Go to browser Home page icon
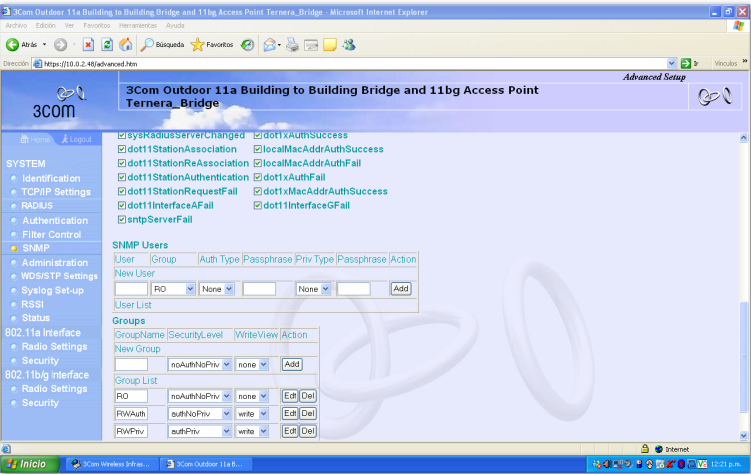Viewport: 751px width, 474px height. coord(125,44)
